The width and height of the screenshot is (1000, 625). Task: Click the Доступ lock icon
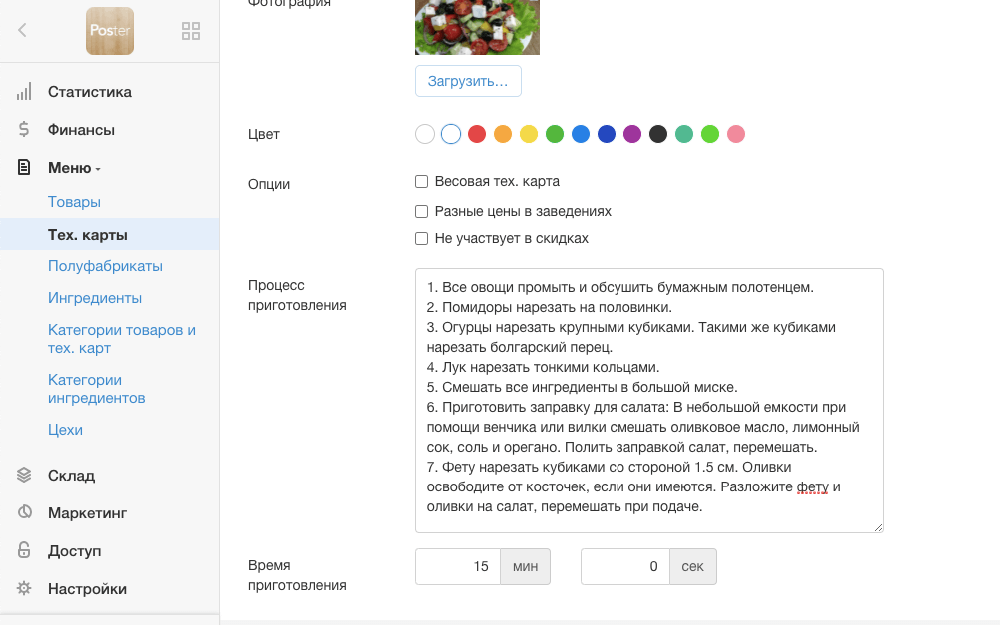(x=25, y=551)
